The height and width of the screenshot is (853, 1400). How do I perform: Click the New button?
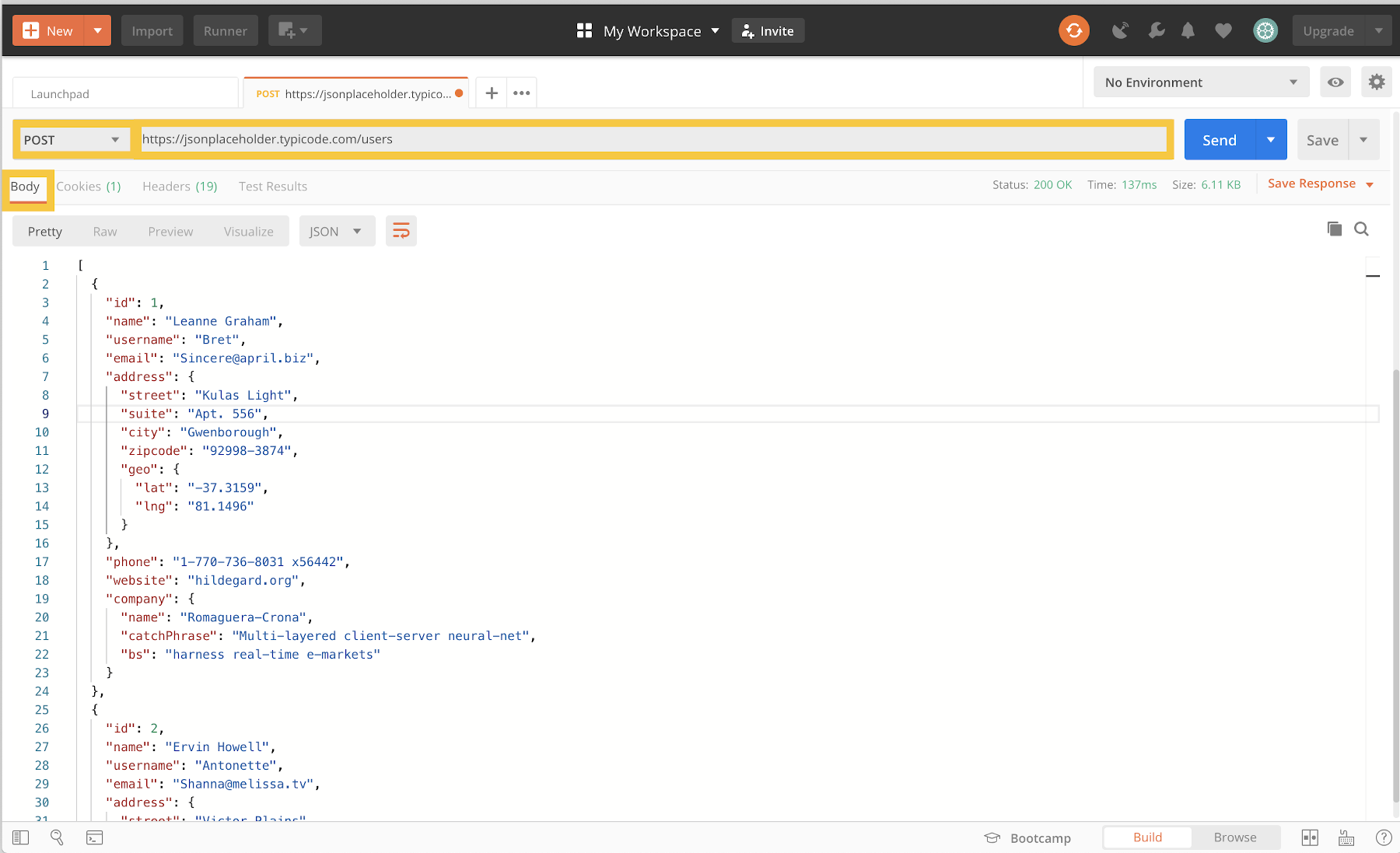tap(48, 31)
